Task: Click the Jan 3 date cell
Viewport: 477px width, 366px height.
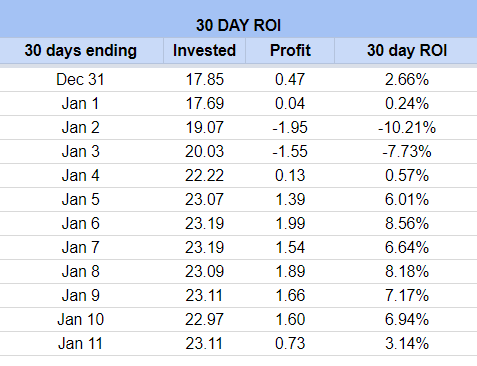Action: click(81, 152)
